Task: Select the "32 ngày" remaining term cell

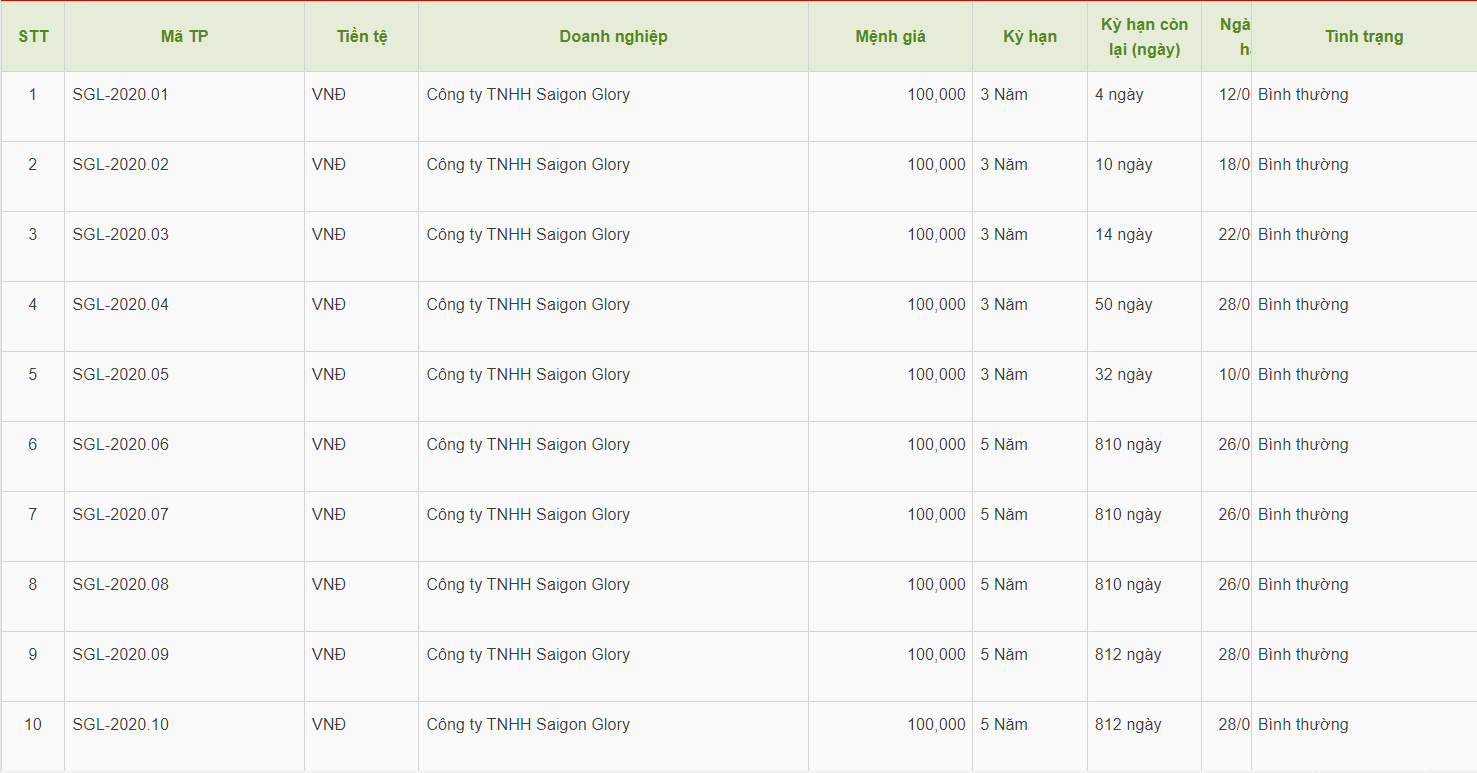Action: pyautogui.click(x=1123, y=375)
